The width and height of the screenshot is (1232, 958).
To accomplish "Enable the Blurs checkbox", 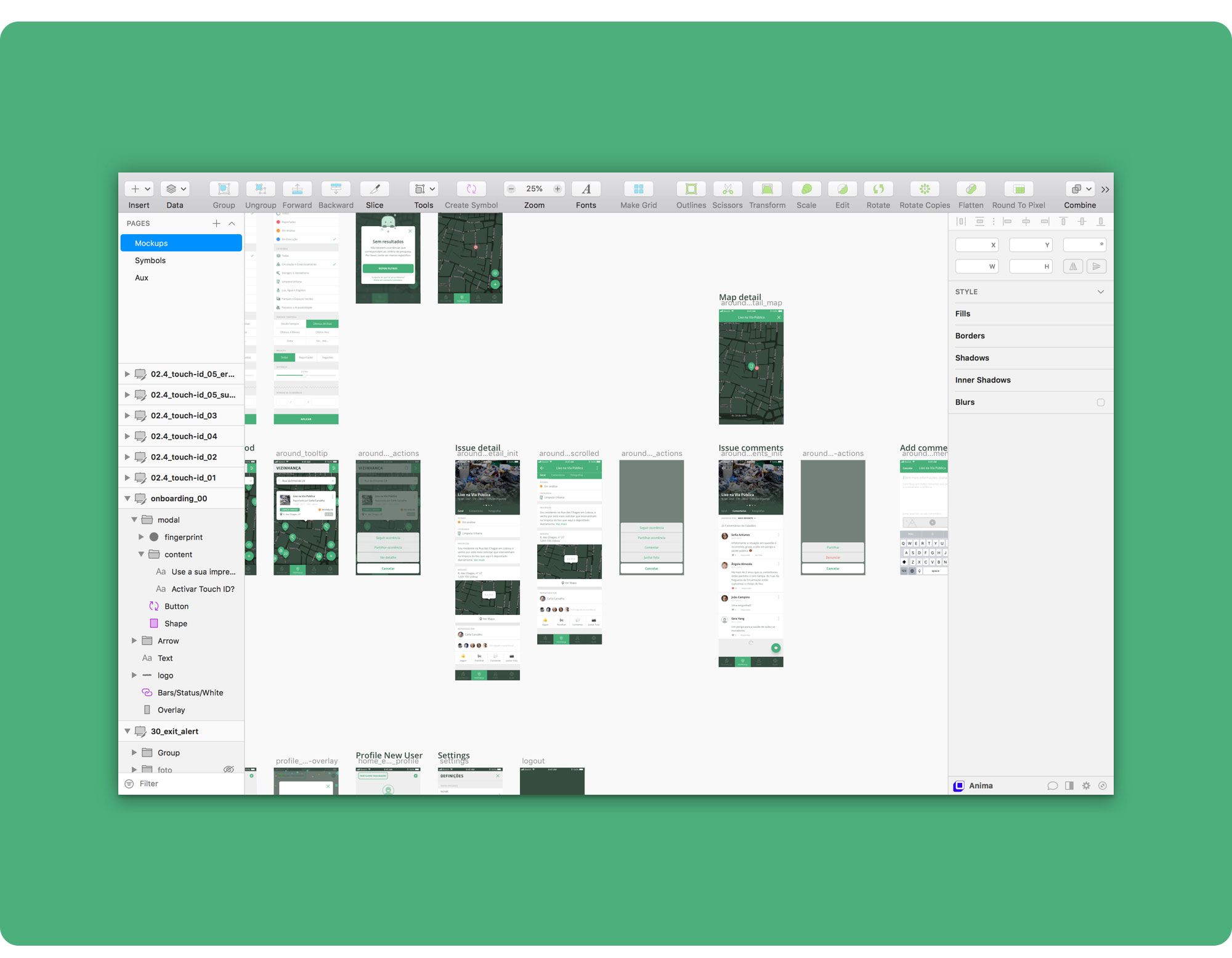I will pyautogui.click(x=1100, y=402).
